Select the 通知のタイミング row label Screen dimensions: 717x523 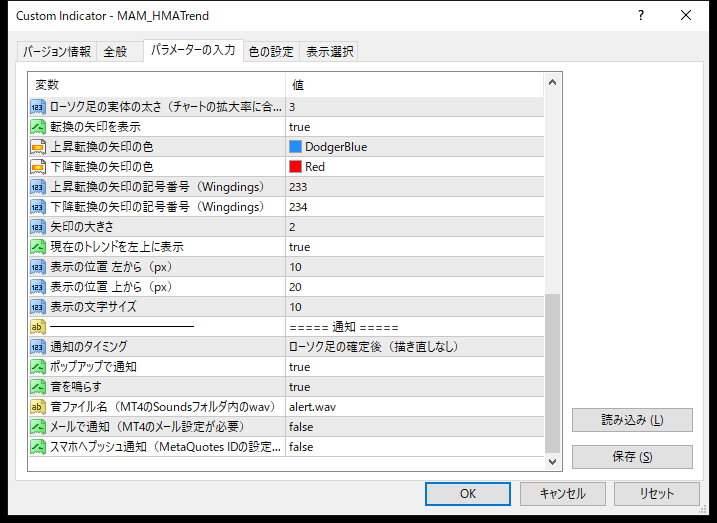coord(89,347)
